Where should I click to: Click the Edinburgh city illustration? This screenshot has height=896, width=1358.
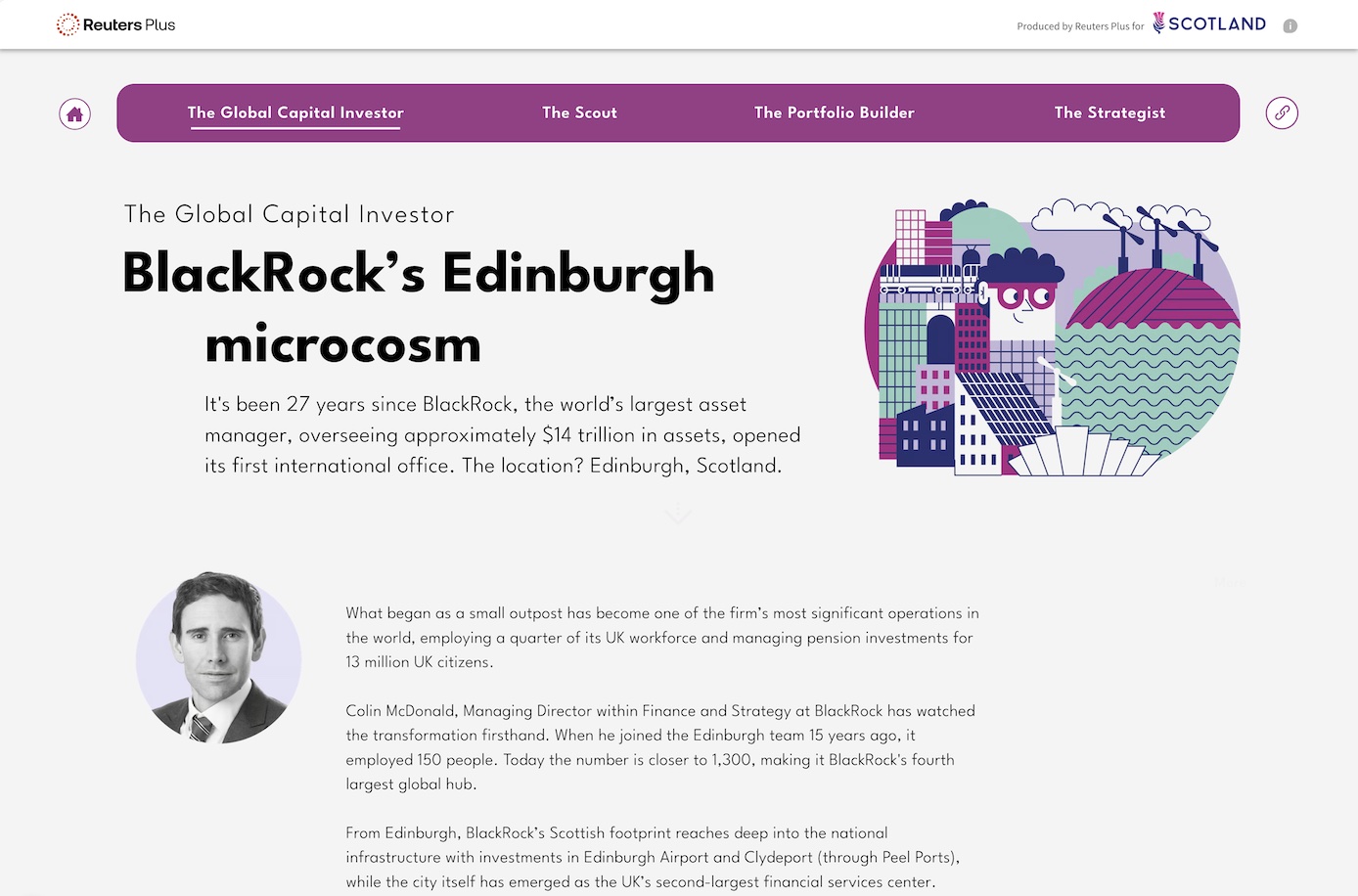pyautogui.click(x=1053, y=337)
